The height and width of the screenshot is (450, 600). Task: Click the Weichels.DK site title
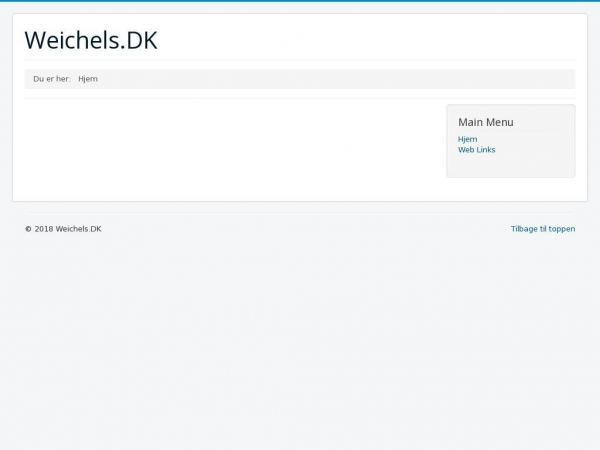click(x=91, y=40)
